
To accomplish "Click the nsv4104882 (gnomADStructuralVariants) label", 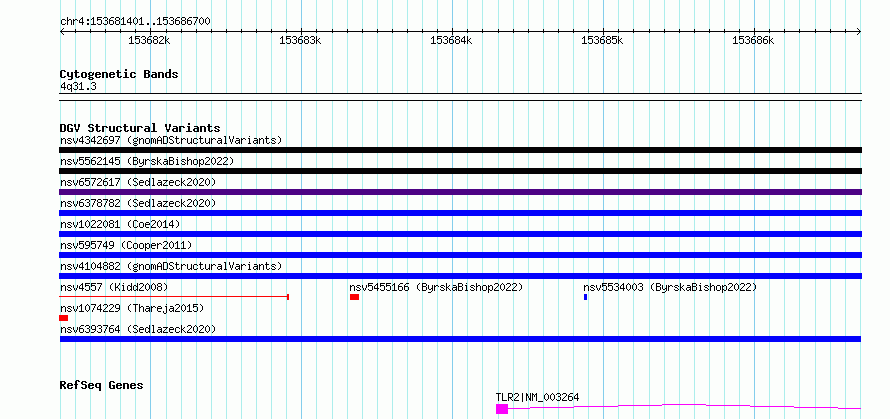I will click(171, 266).
